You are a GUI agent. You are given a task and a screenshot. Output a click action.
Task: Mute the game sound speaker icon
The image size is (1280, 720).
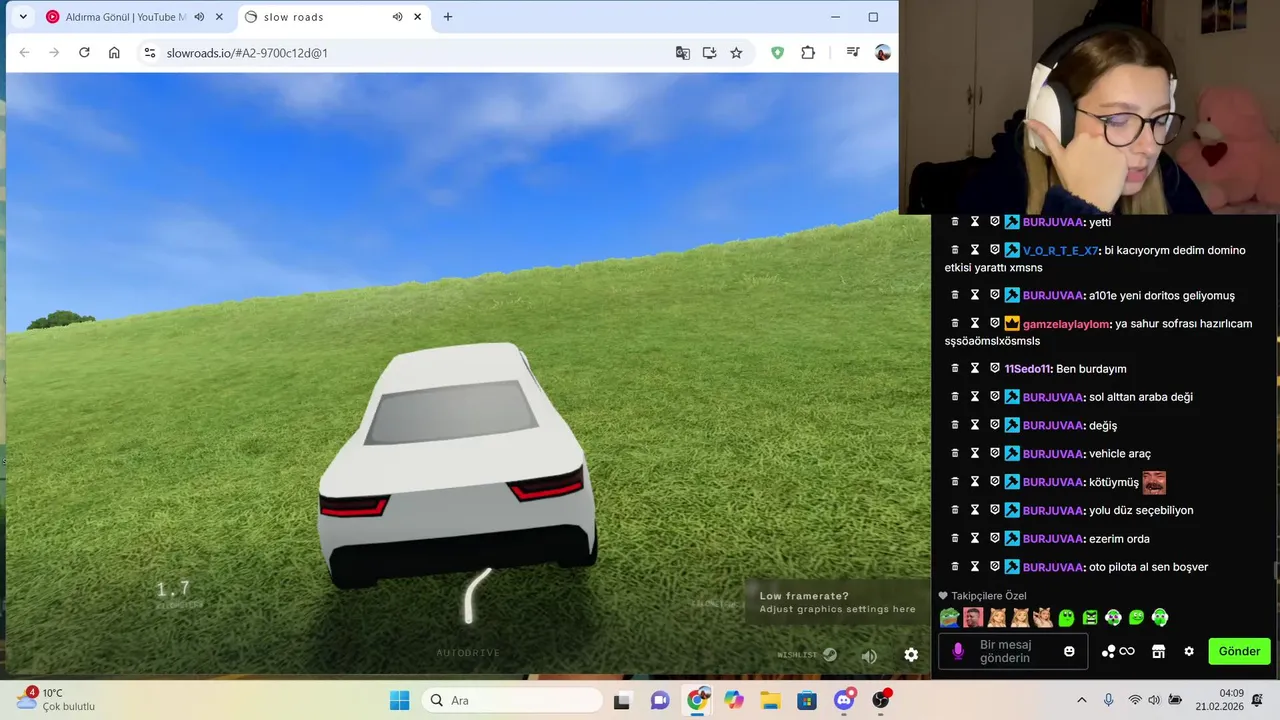click(869, 656)
